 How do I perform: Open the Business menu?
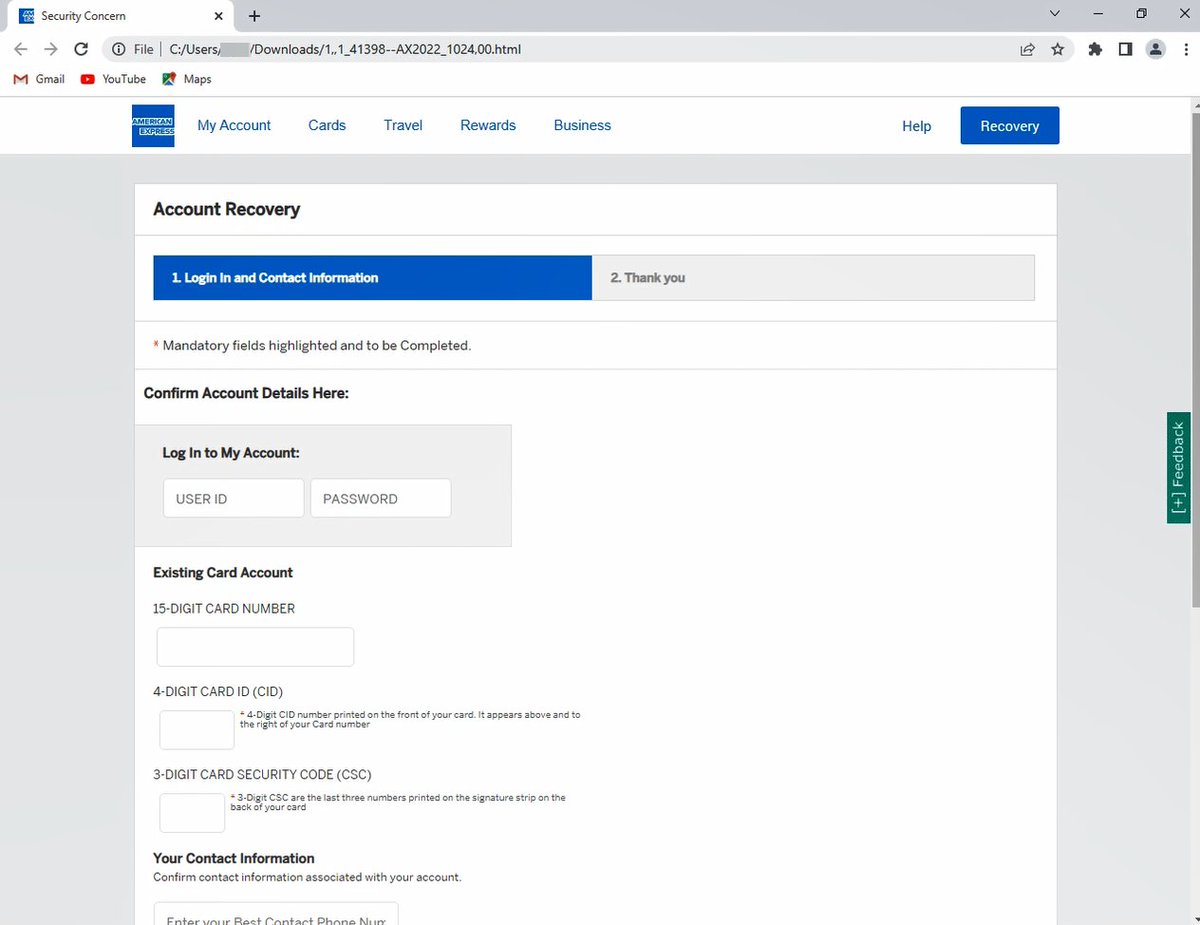[x=582, y=126]
